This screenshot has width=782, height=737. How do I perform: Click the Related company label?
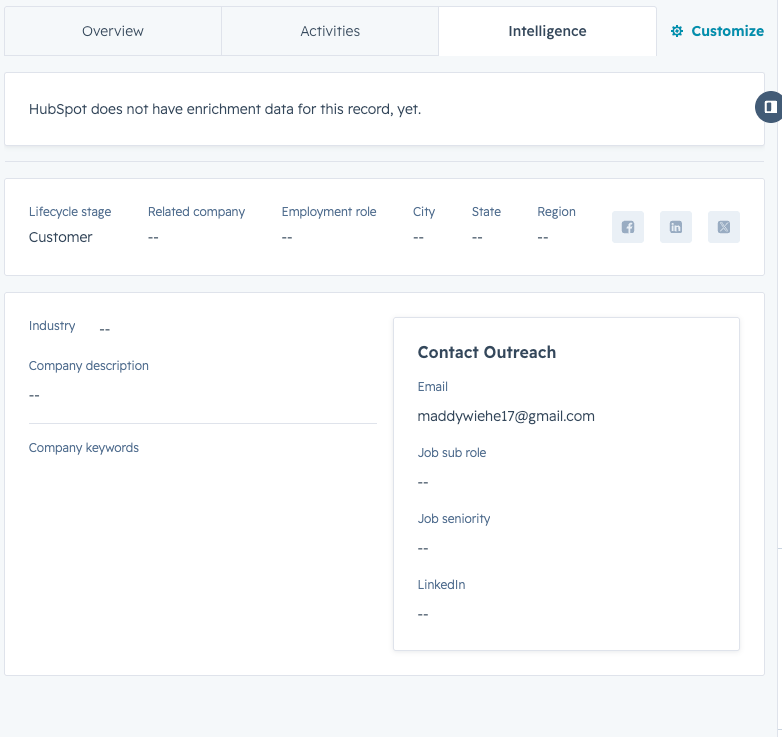[x=196, y=212]
